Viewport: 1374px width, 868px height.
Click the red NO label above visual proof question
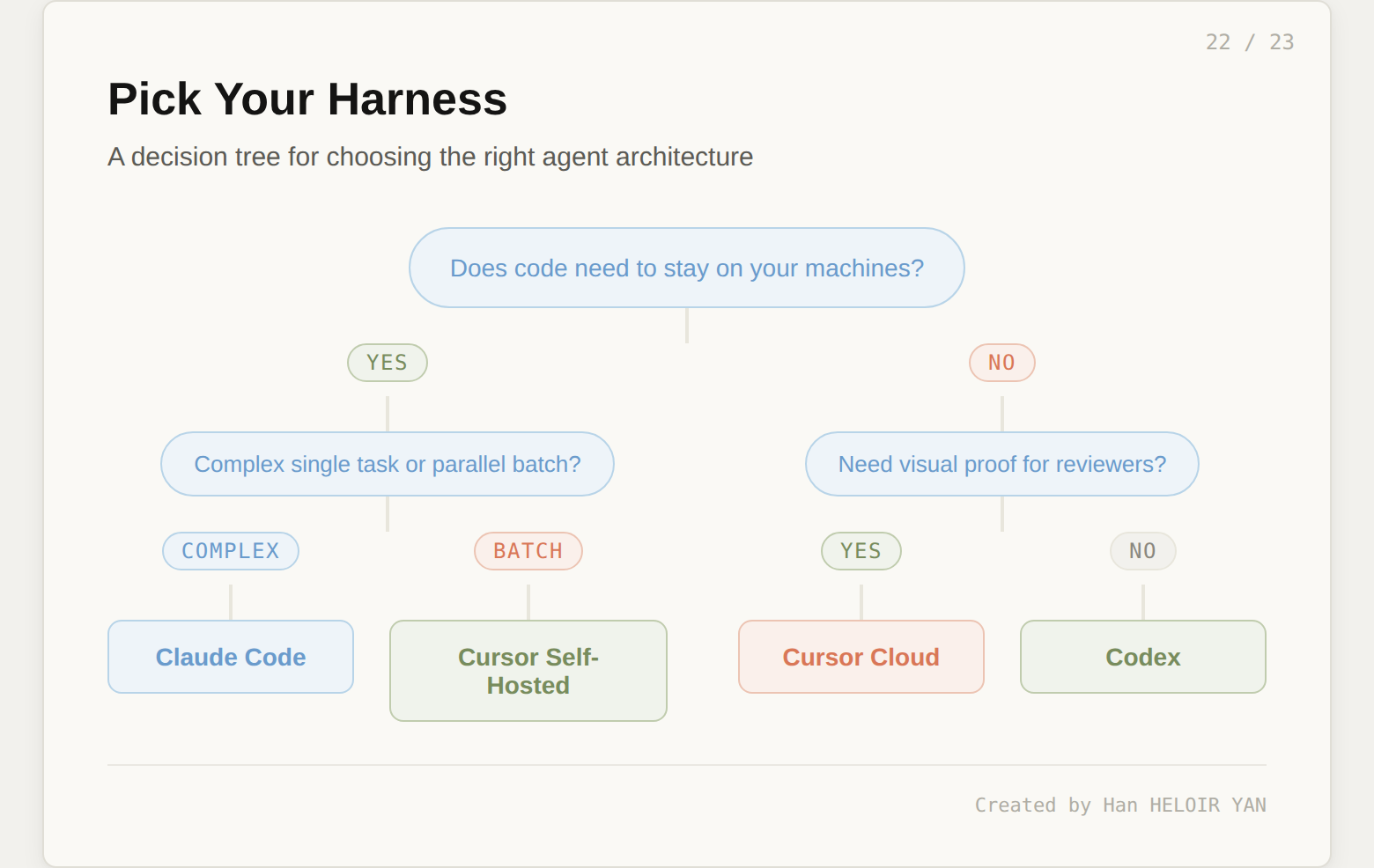pos(1001,363)
